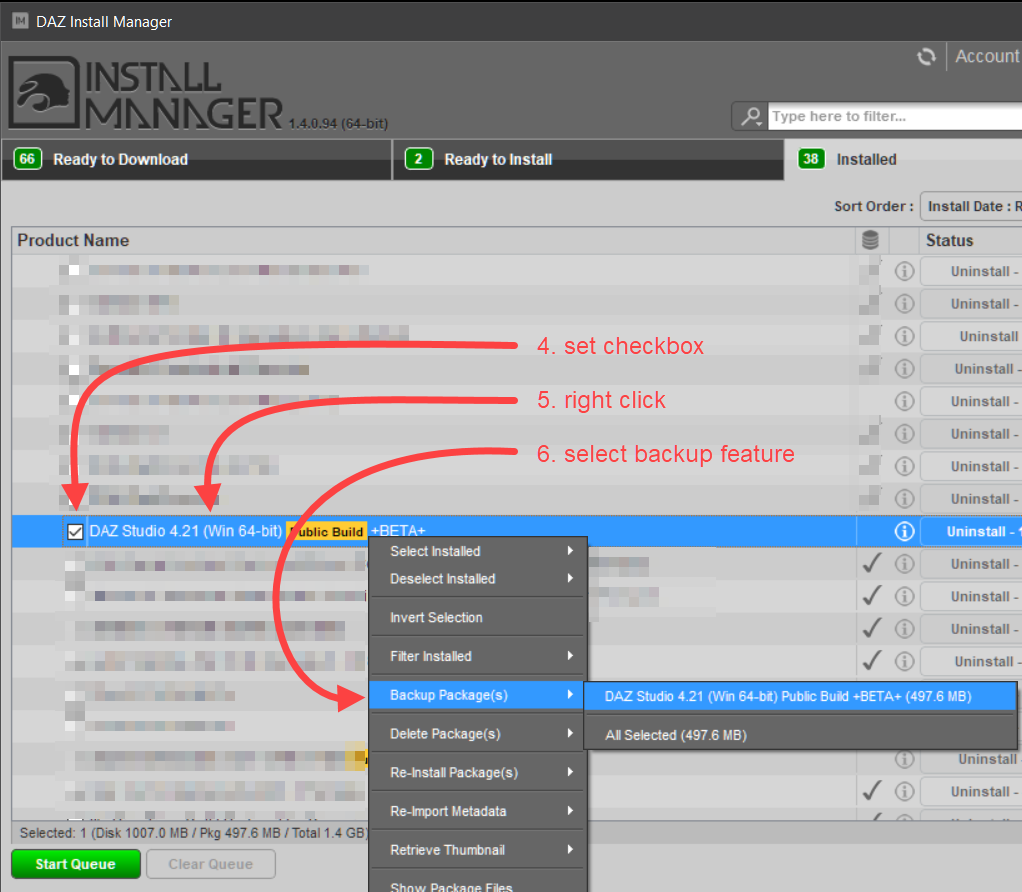Expand the Re-Install Package(s) submenu

(x=479, y=773)
